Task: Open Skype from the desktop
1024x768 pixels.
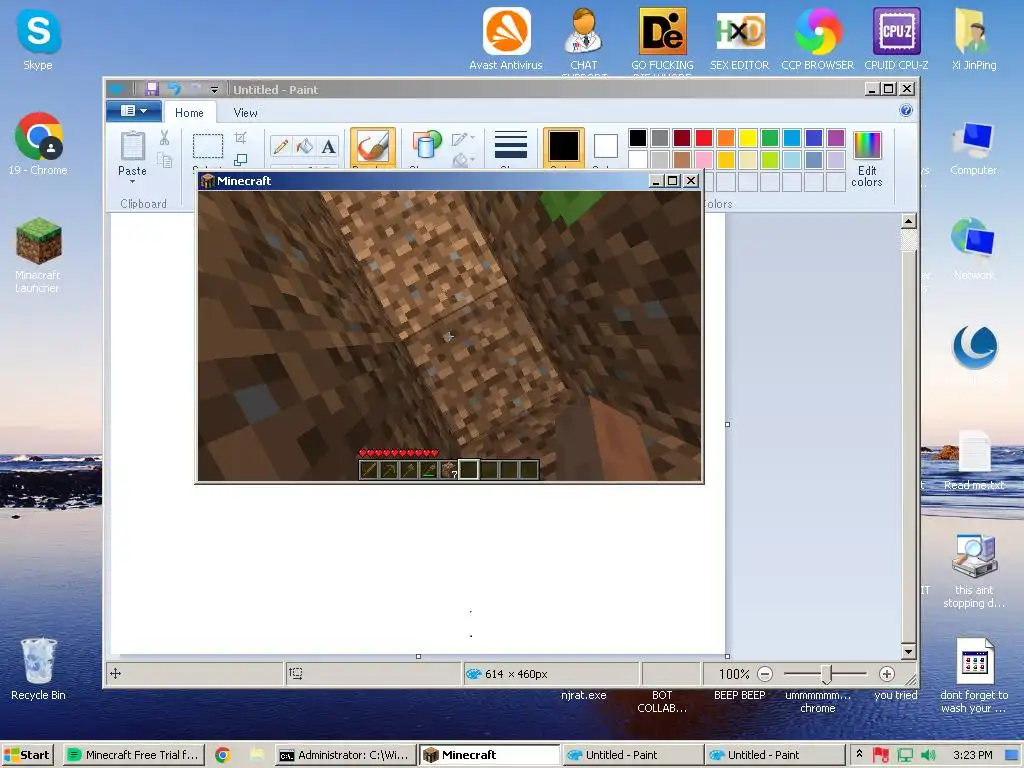Action: pyautogui.click(x=38, y=40)
